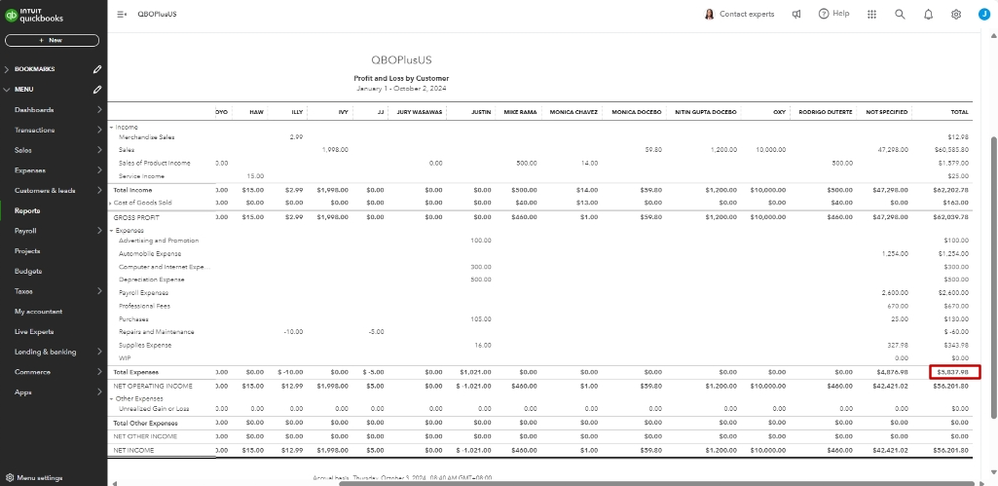Expand Expenses submenu arrow
This screenshot has height=486, width=998.
point(99,170)
